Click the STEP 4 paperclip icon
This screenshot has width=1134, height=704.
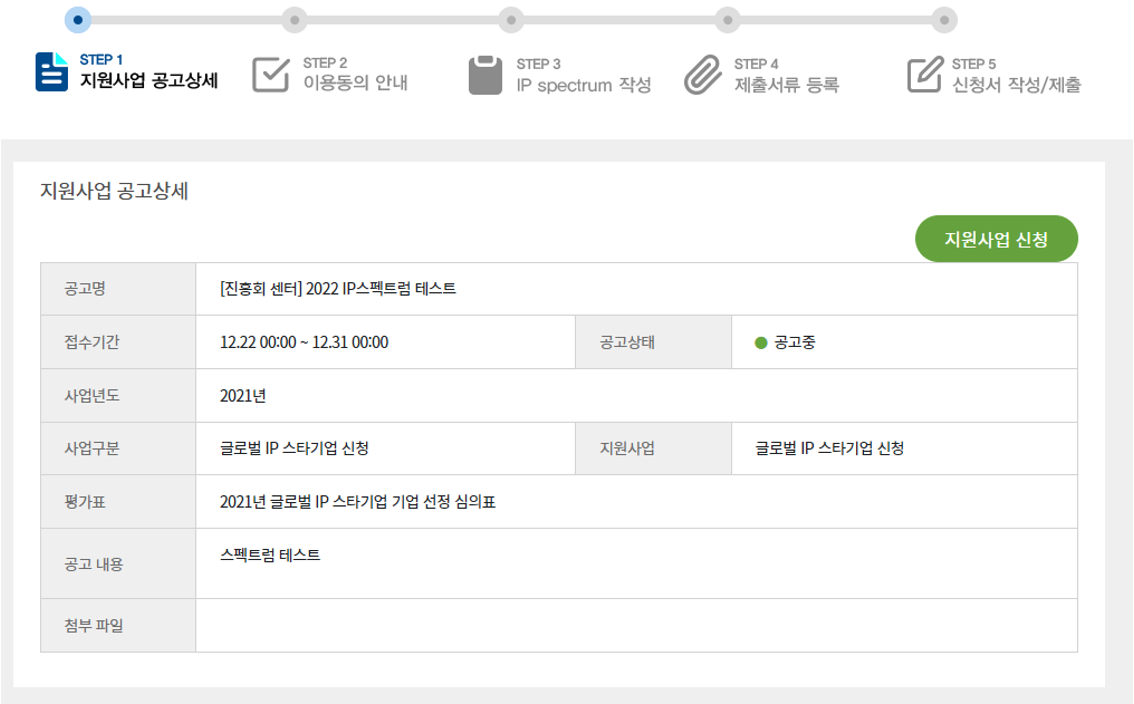tap(702, 75)
